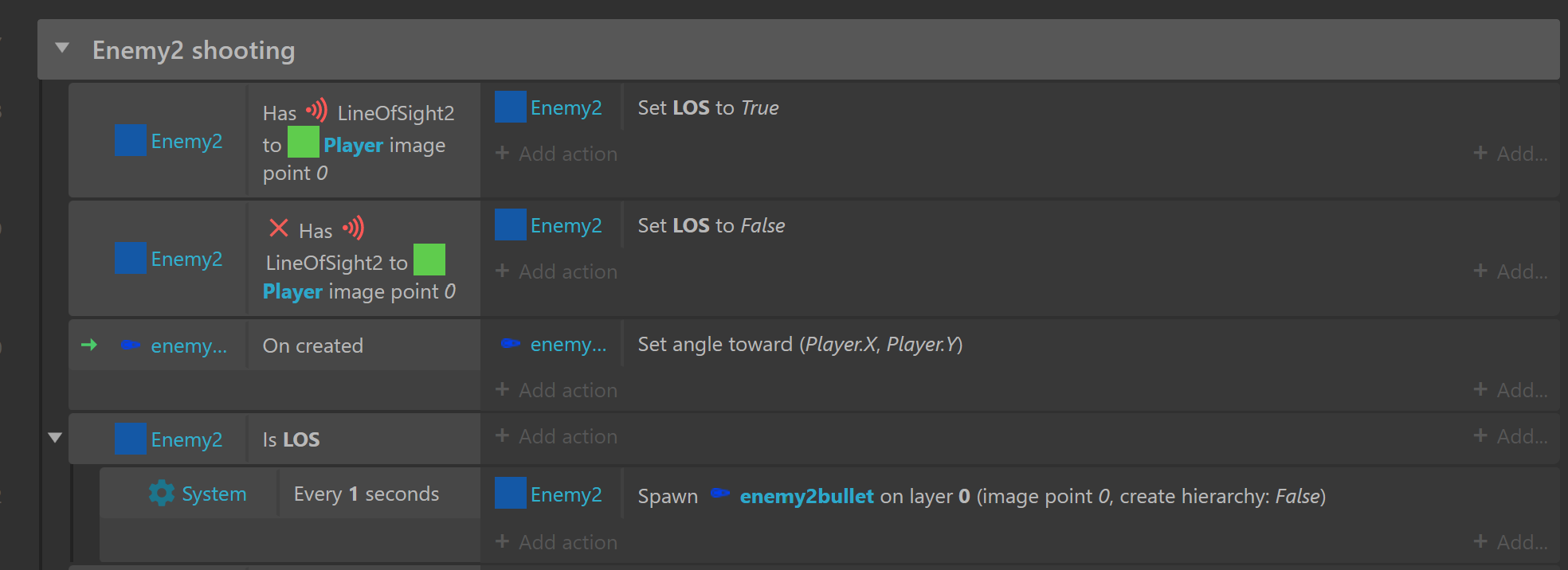1568x570 pixels.
Task: Click Add action beside the Is LOS condition
Action: click(555, 435)
